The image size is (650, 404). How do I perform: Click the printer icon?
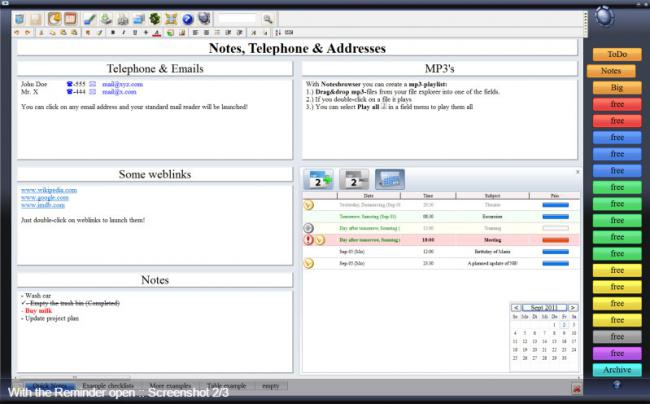123,19
